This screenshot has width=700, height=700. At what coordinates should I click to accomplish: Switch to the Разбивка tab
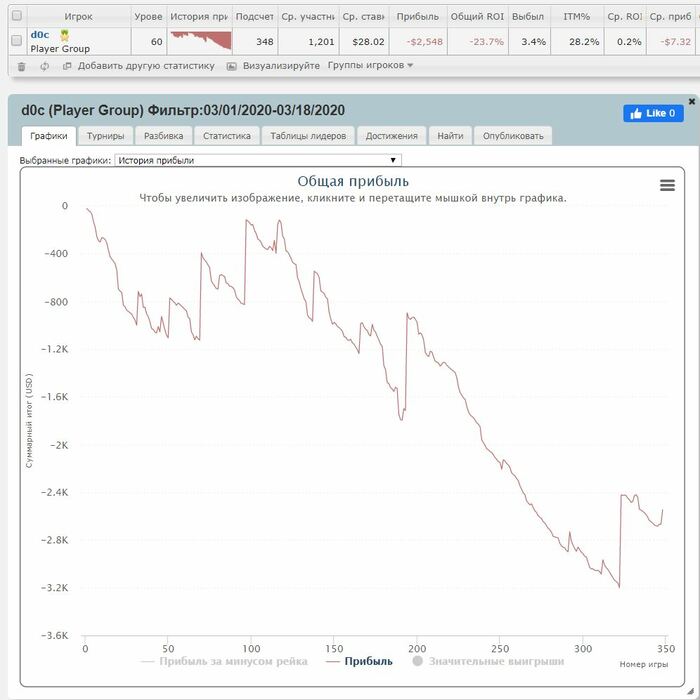(x=163, y=136)
